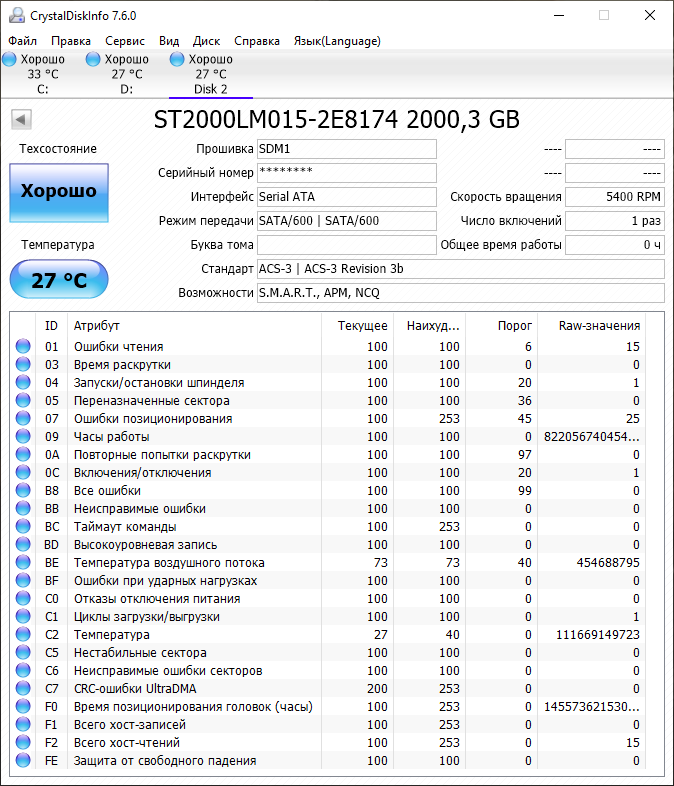Viewport: 674px width, 786px height.
Task: Click status circle of Повторные попытки раскрутки row
Action: coord(23,455)
